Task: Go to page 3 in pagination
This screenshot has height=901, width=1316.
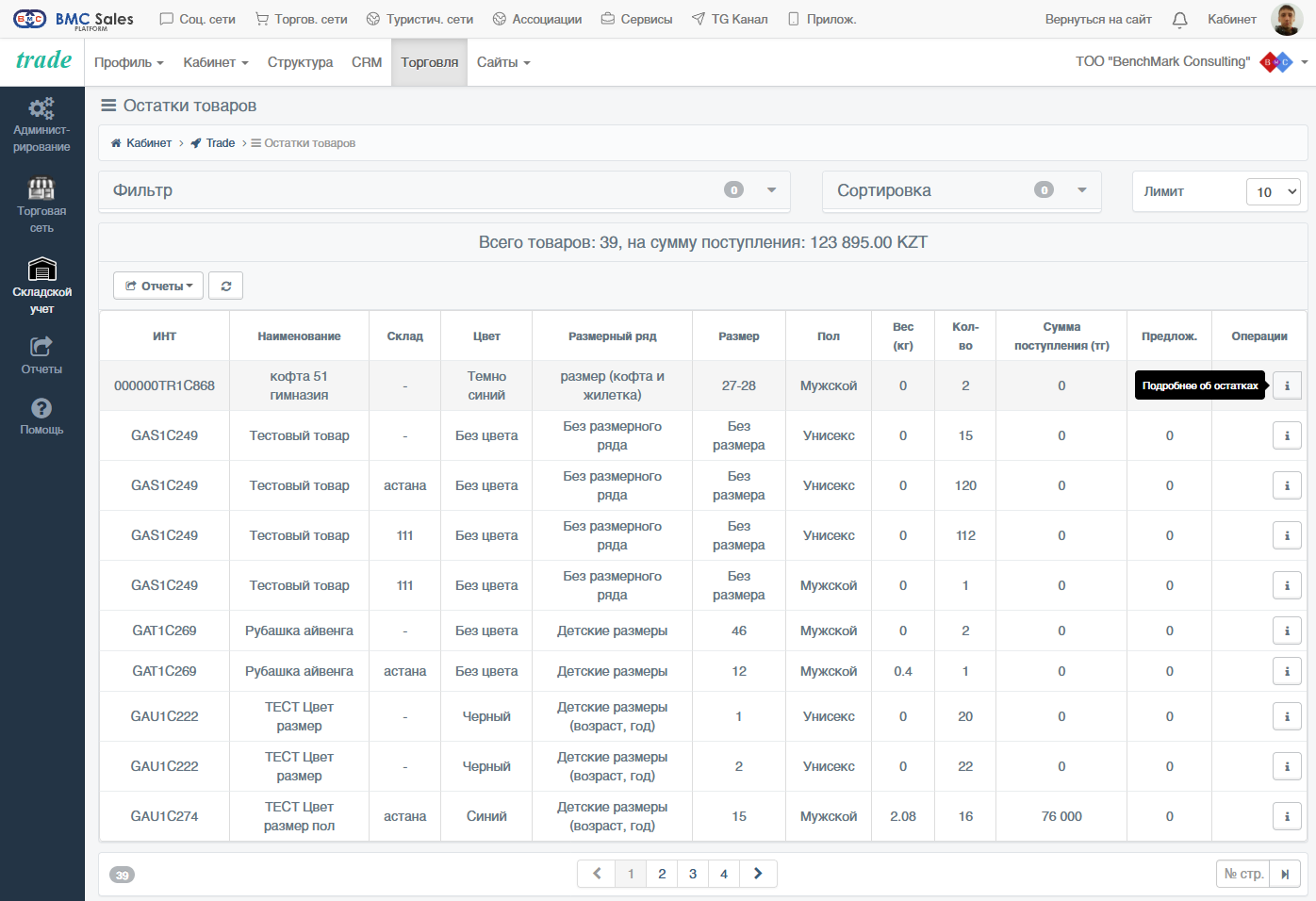Action: (x=693, y=874)
